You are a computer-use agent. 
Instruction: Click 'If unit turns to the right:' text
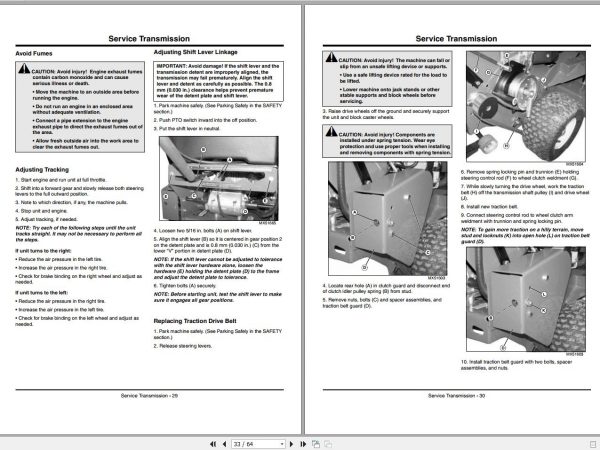(43, 251)
